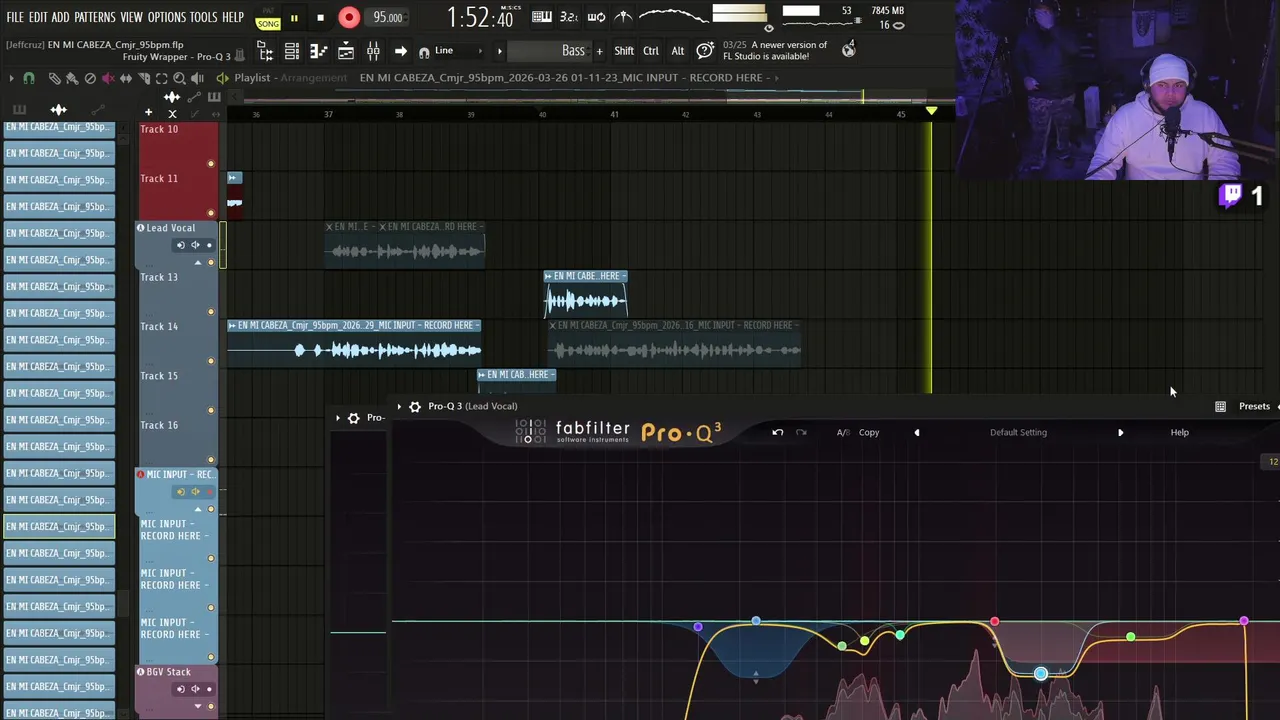
Task: Pause playback with the transport pause button
Action: click(x=294, y=18)
